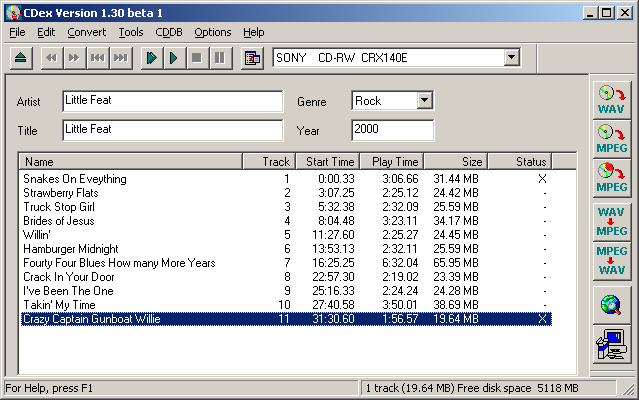This screenshot has height=400, width=639.
Task: Sort by the Play Time column header
Action: point(392,162)
